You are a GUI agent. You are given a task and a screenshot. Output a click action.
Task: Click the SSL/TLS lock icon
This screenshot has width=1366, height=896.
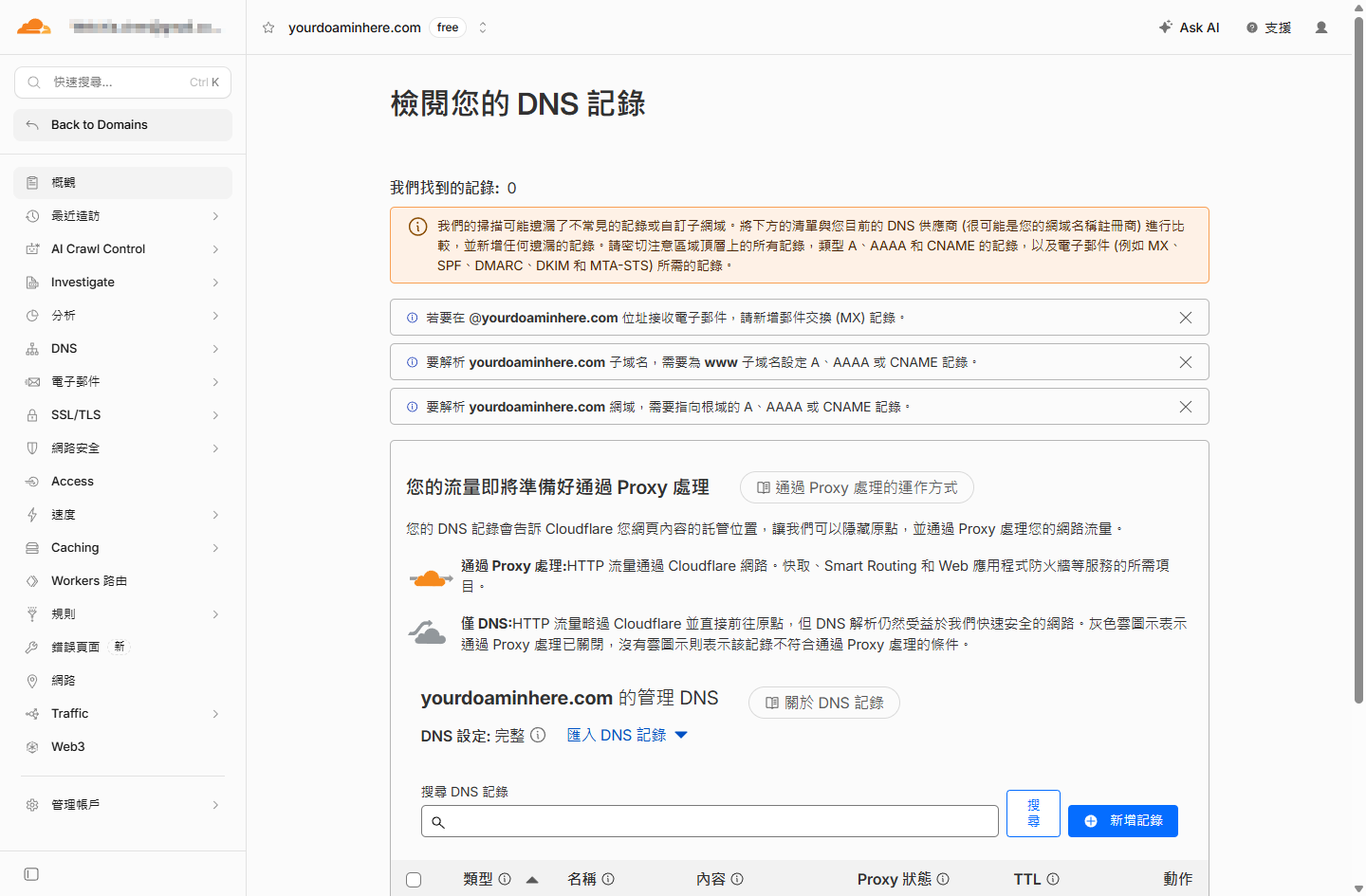tap(32, 415)
